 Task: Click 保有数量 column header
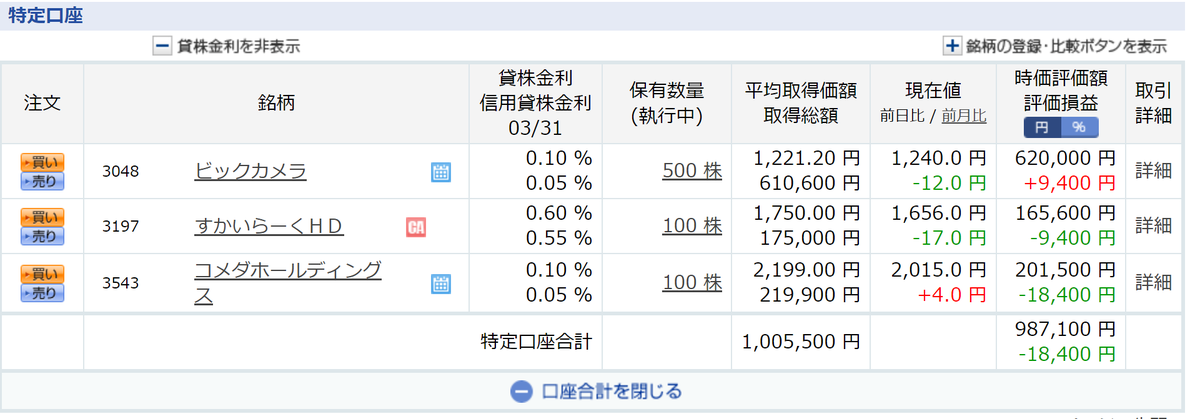[667, 103]
